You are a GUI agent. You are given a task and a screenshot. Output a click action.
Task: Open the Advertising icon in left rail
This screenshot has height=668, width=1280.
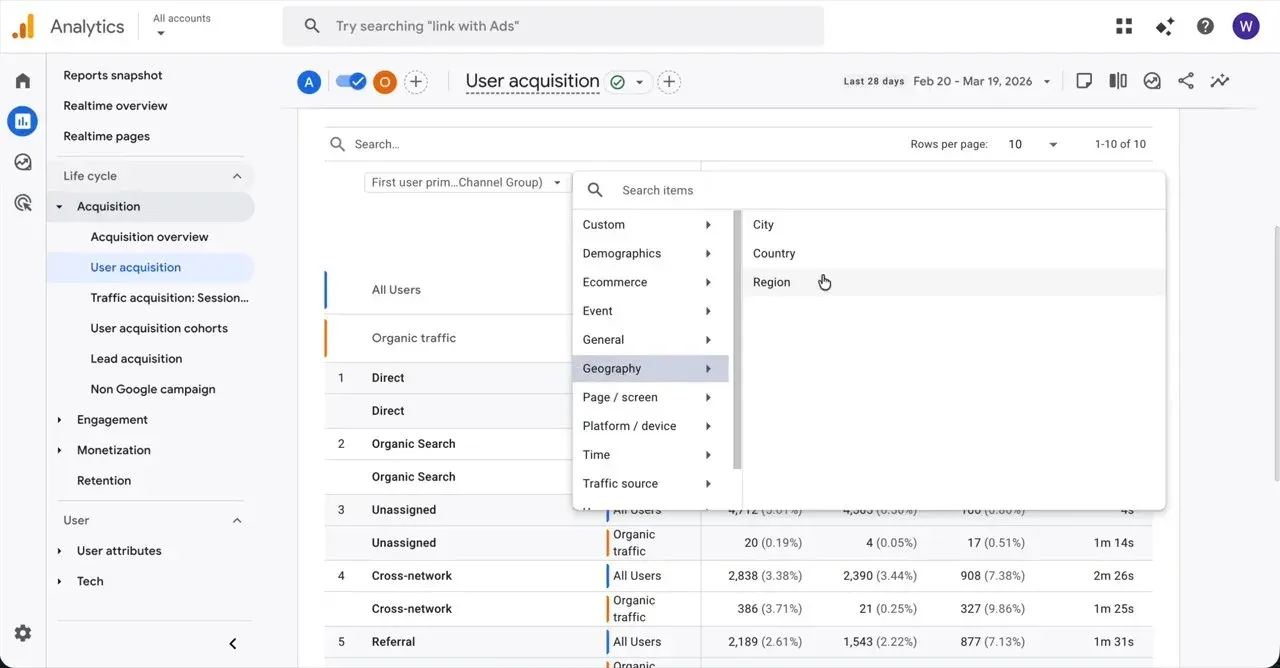(x=22, y=203)
